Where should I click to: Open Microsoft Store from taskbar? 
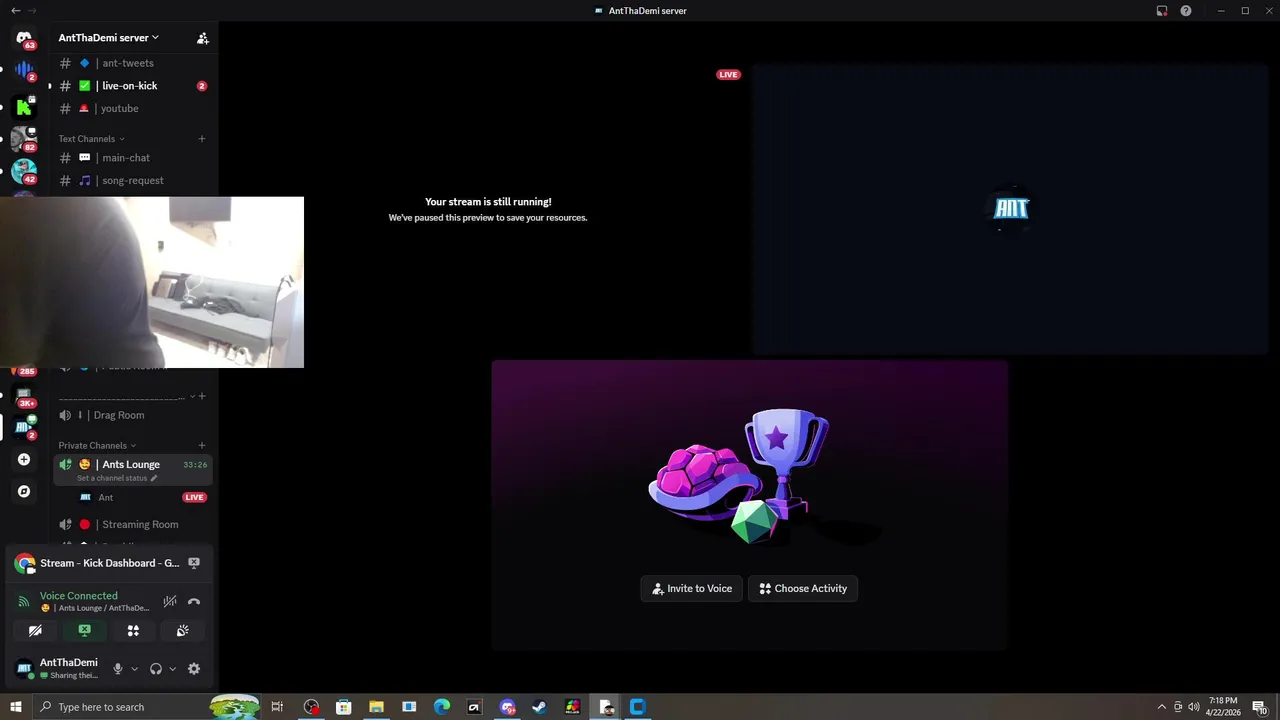click(344, 707)
